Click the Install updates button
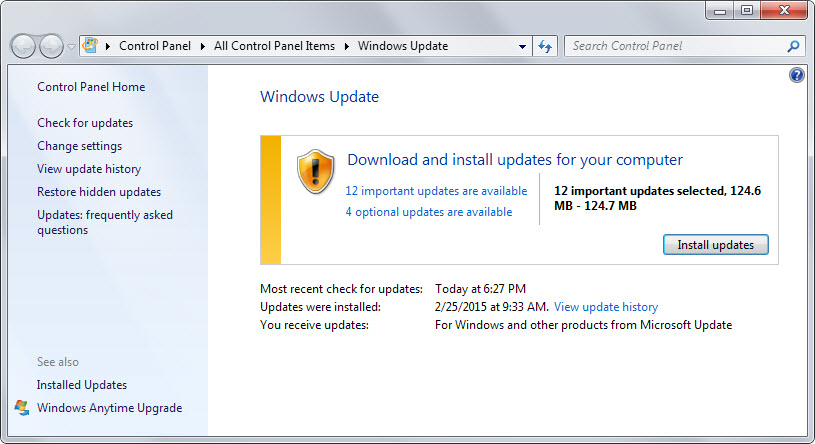The width and height of the screenshot is (815, 444). [x=715, y=245]
